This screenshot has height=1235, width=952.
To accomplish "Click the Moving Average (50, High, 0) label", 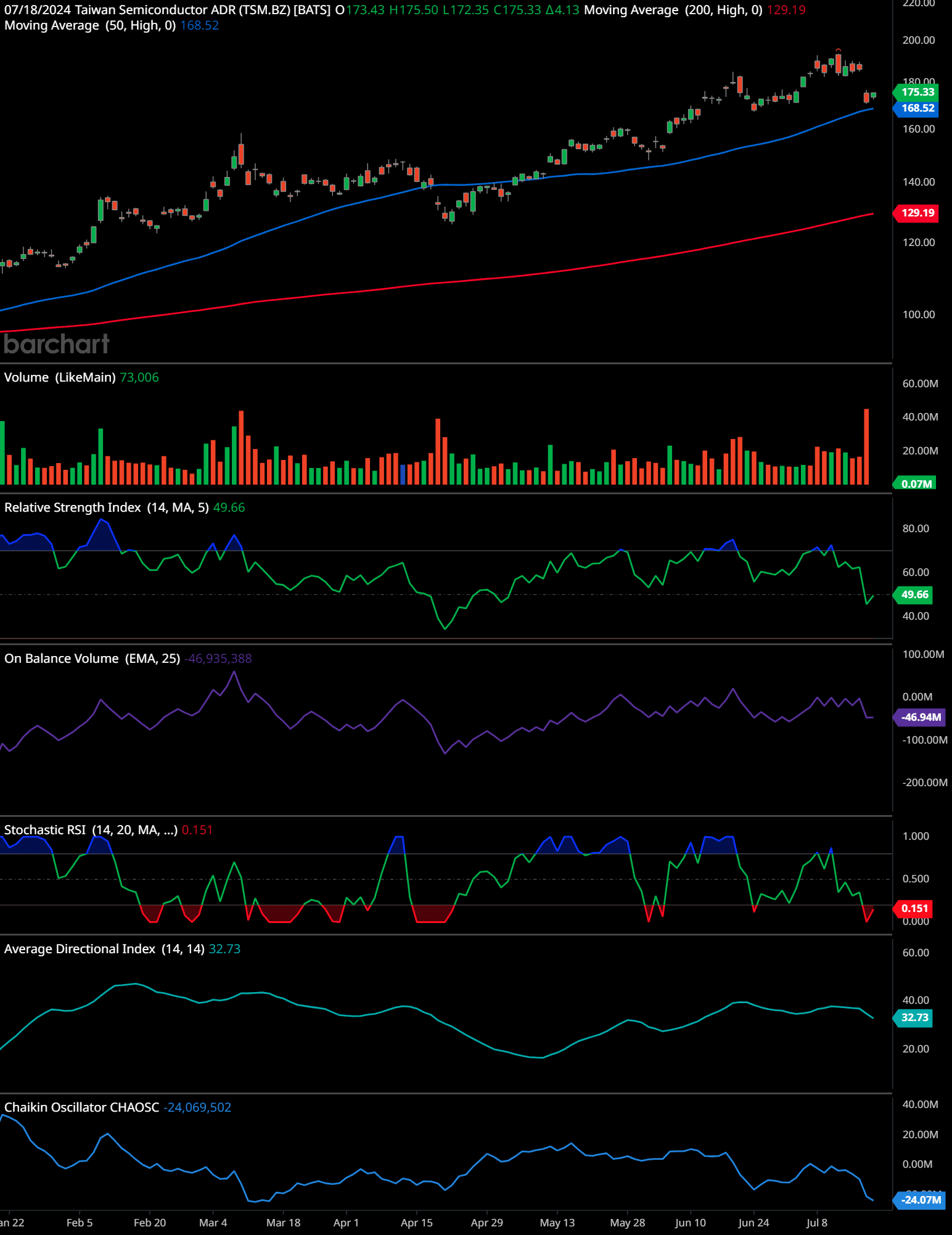I will [x=90, y=25].
